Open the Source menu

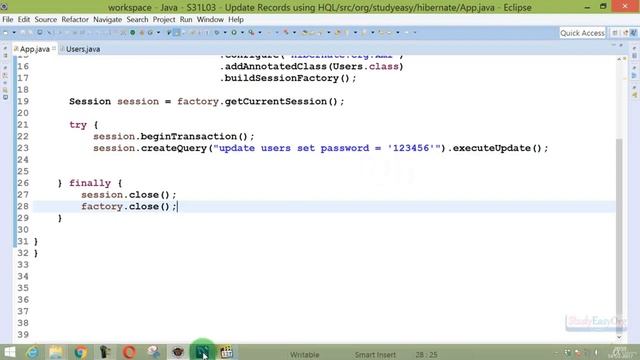pyautogui.click(x=46, y=20)
